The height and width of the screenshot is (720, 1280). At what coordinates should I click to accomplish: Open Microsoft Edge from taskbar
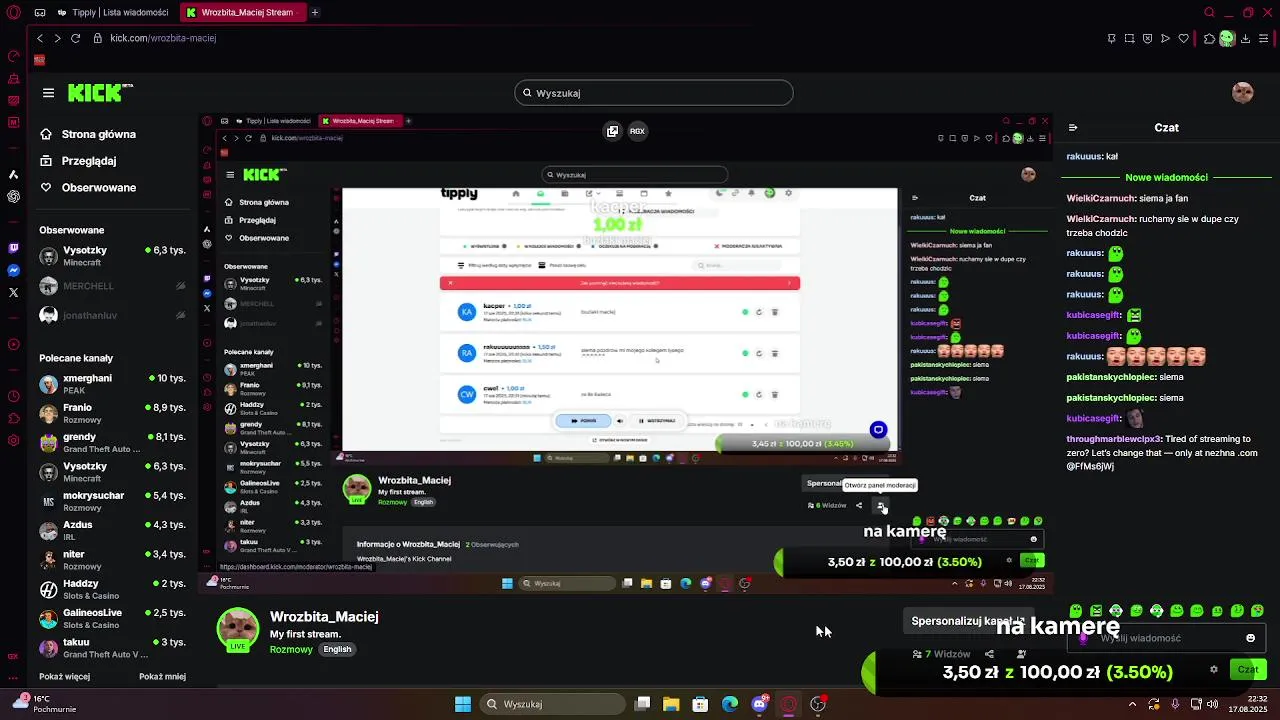pos(730,704)
